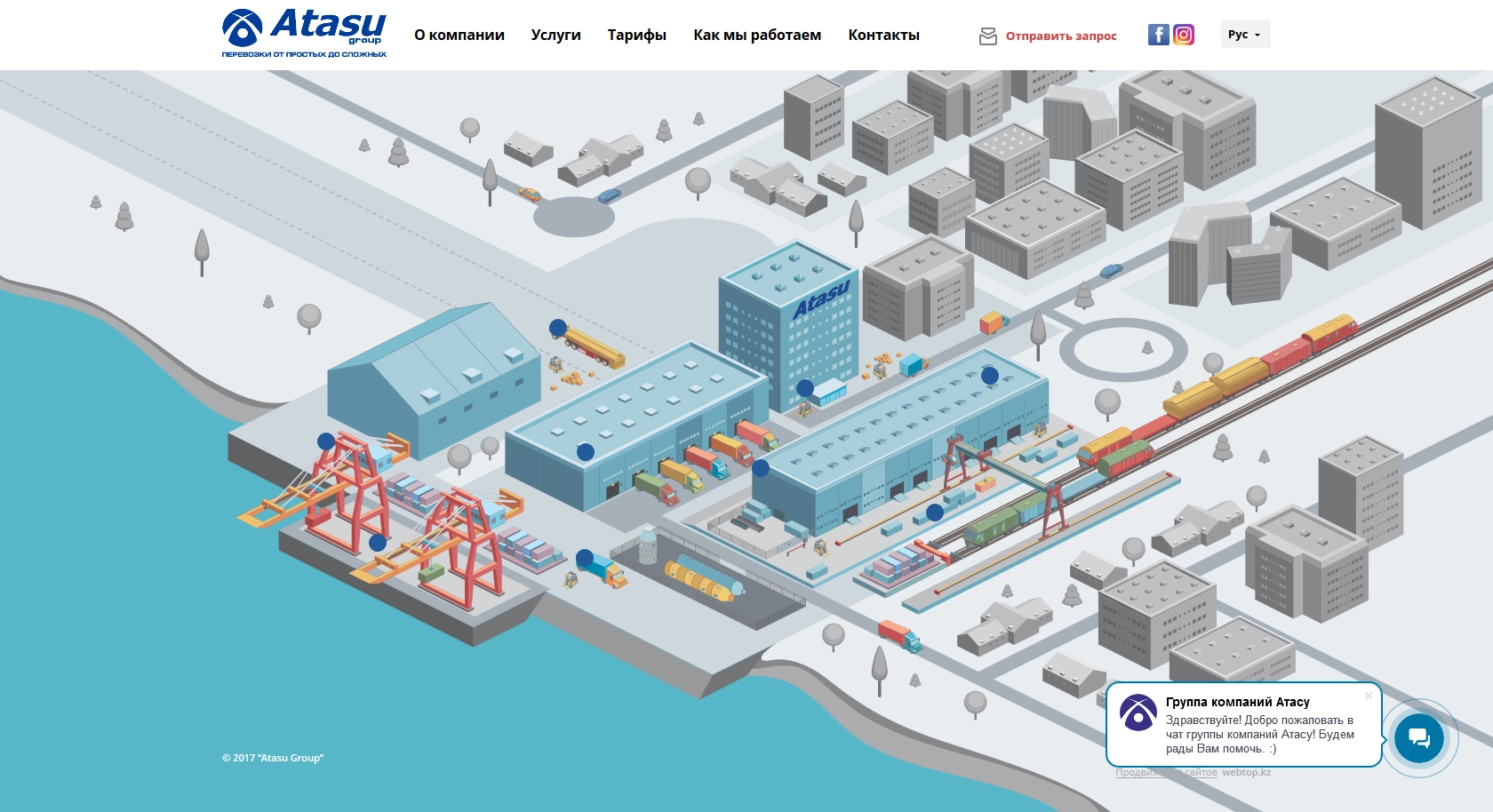The image size is (1493, 812).
Task: Click the 'Группа компаний Атасу' chat title
Action: [x=1238, y=702]
